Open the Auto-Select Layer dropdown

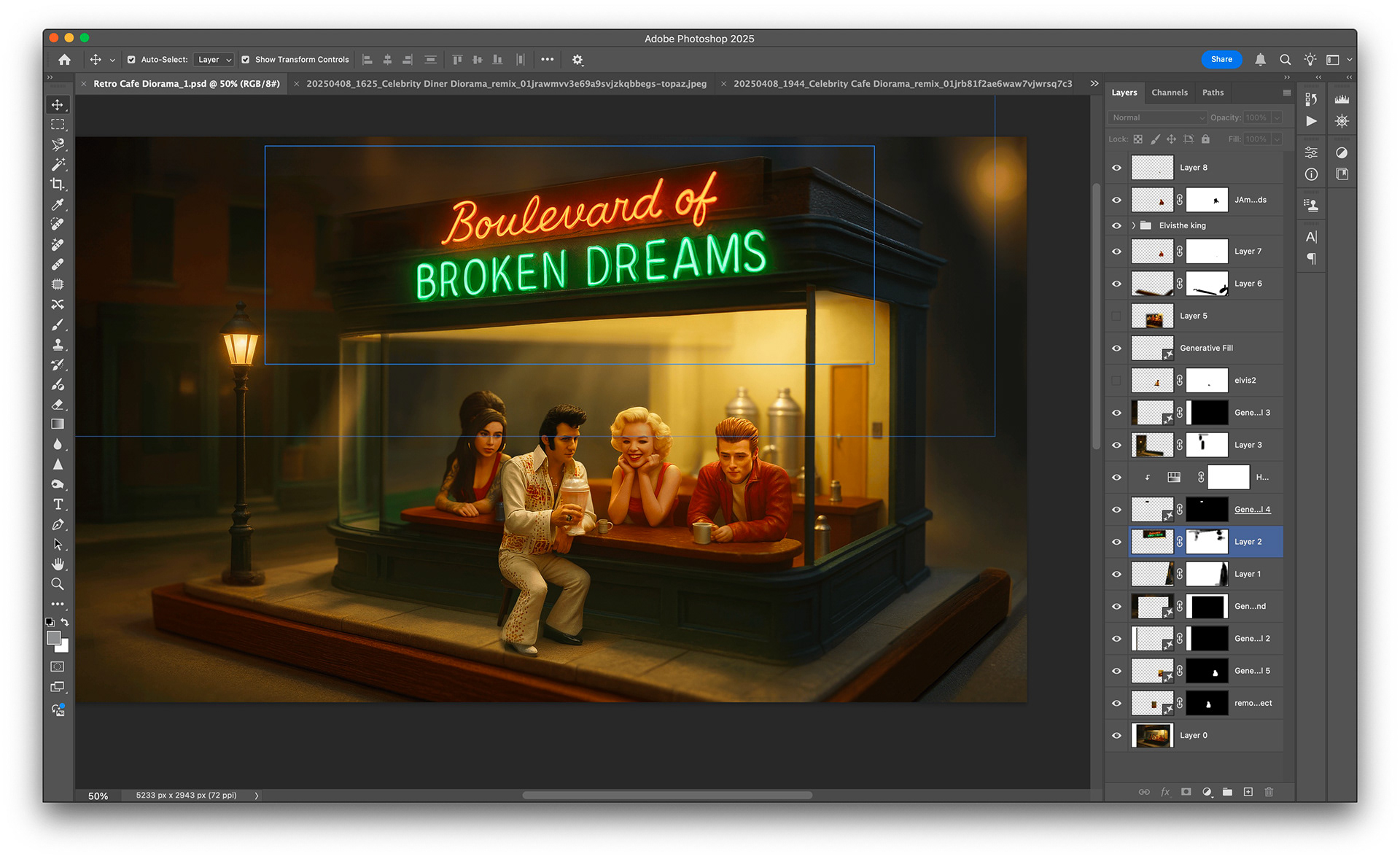214,60
